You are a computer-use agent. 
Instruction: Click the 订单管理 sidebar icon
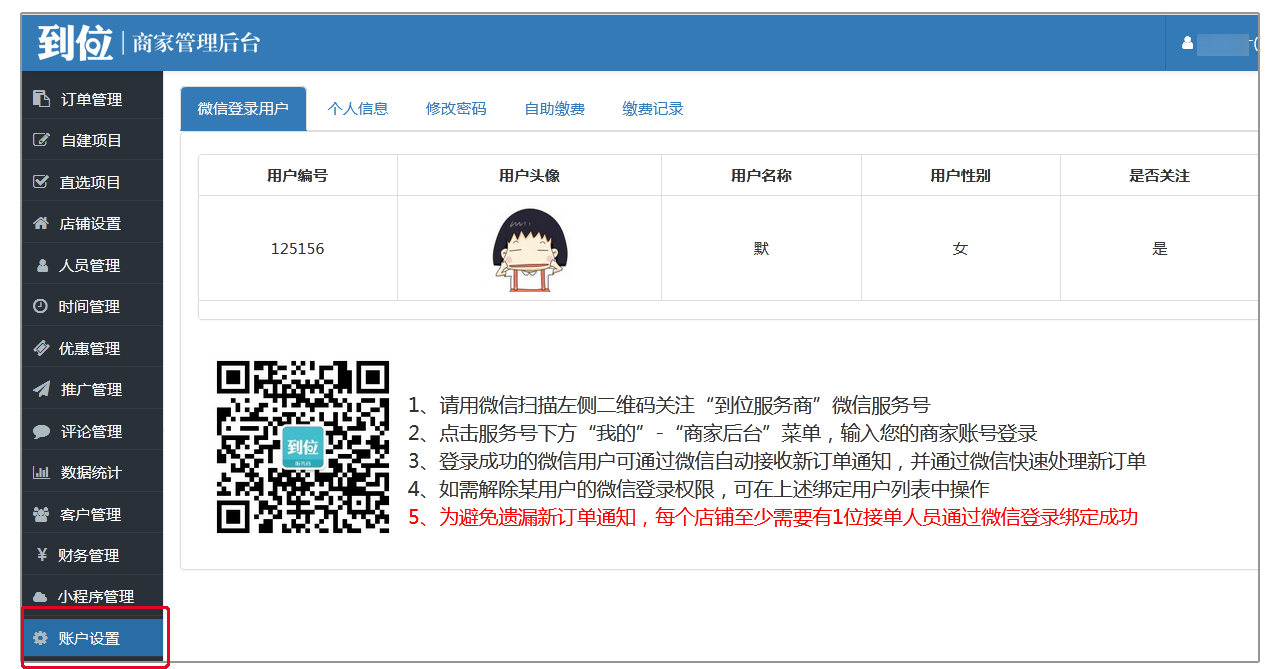coord(41,99)
